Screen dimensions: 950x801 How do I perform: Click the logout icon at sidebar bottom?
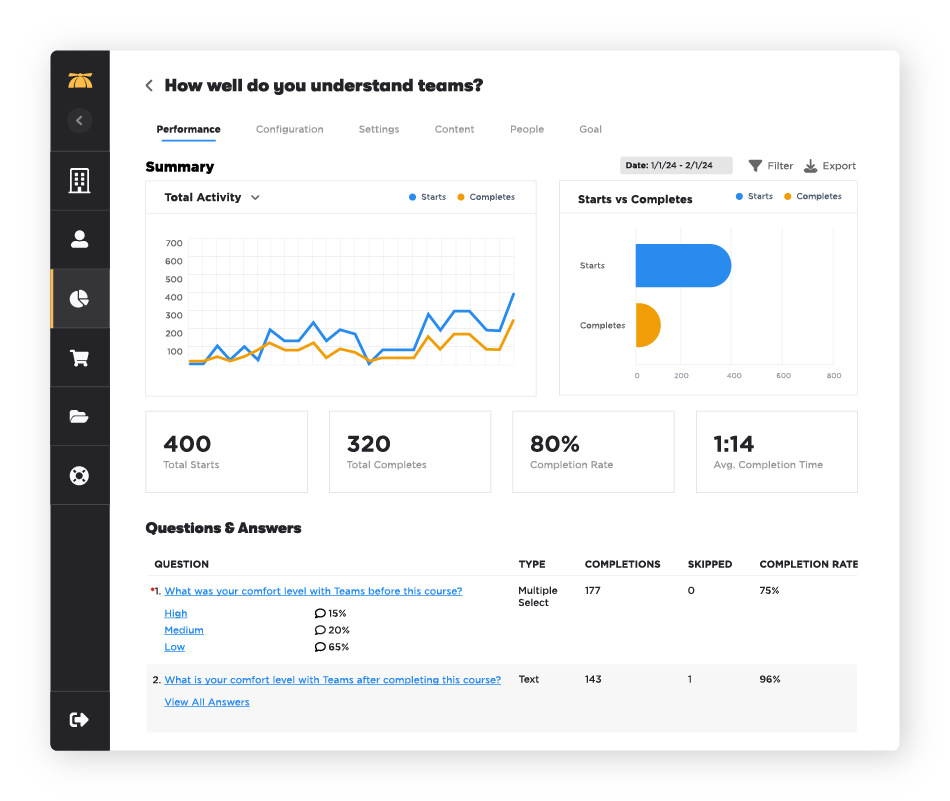tap(79, 719)
